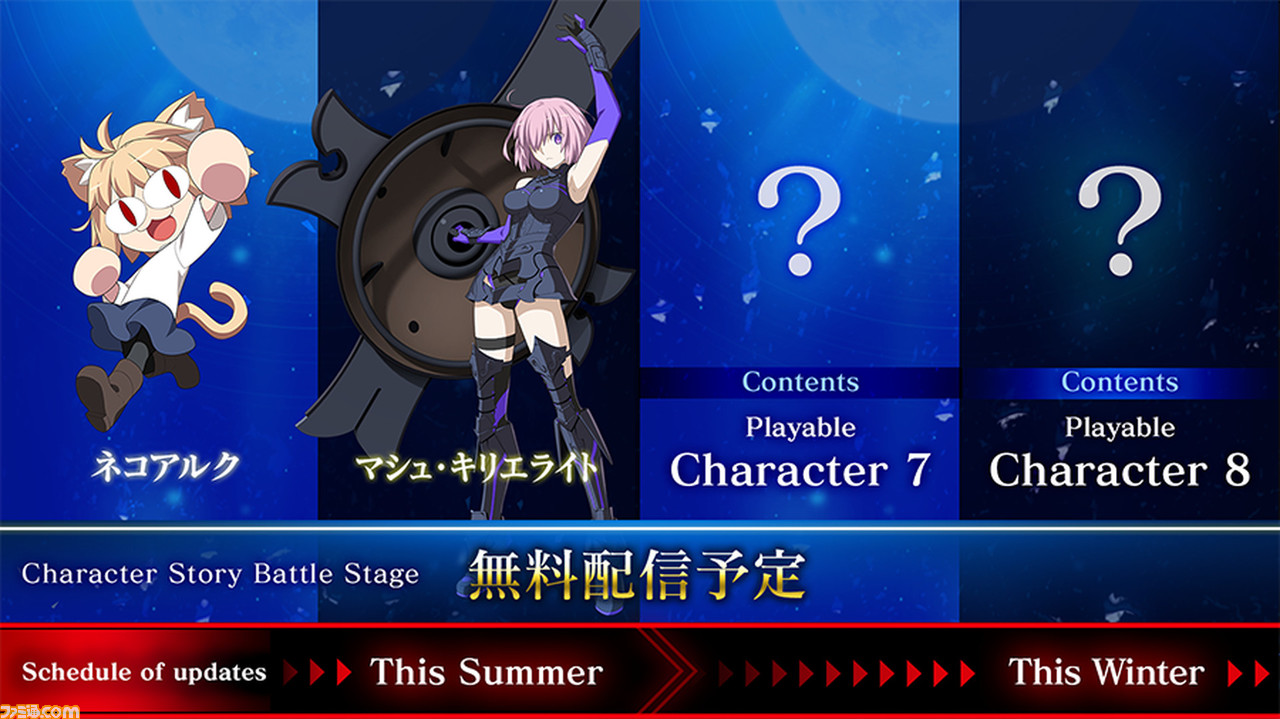Select the Contents header above Character 7
This screenshot has width=1280, height=719.
[800, 382]
